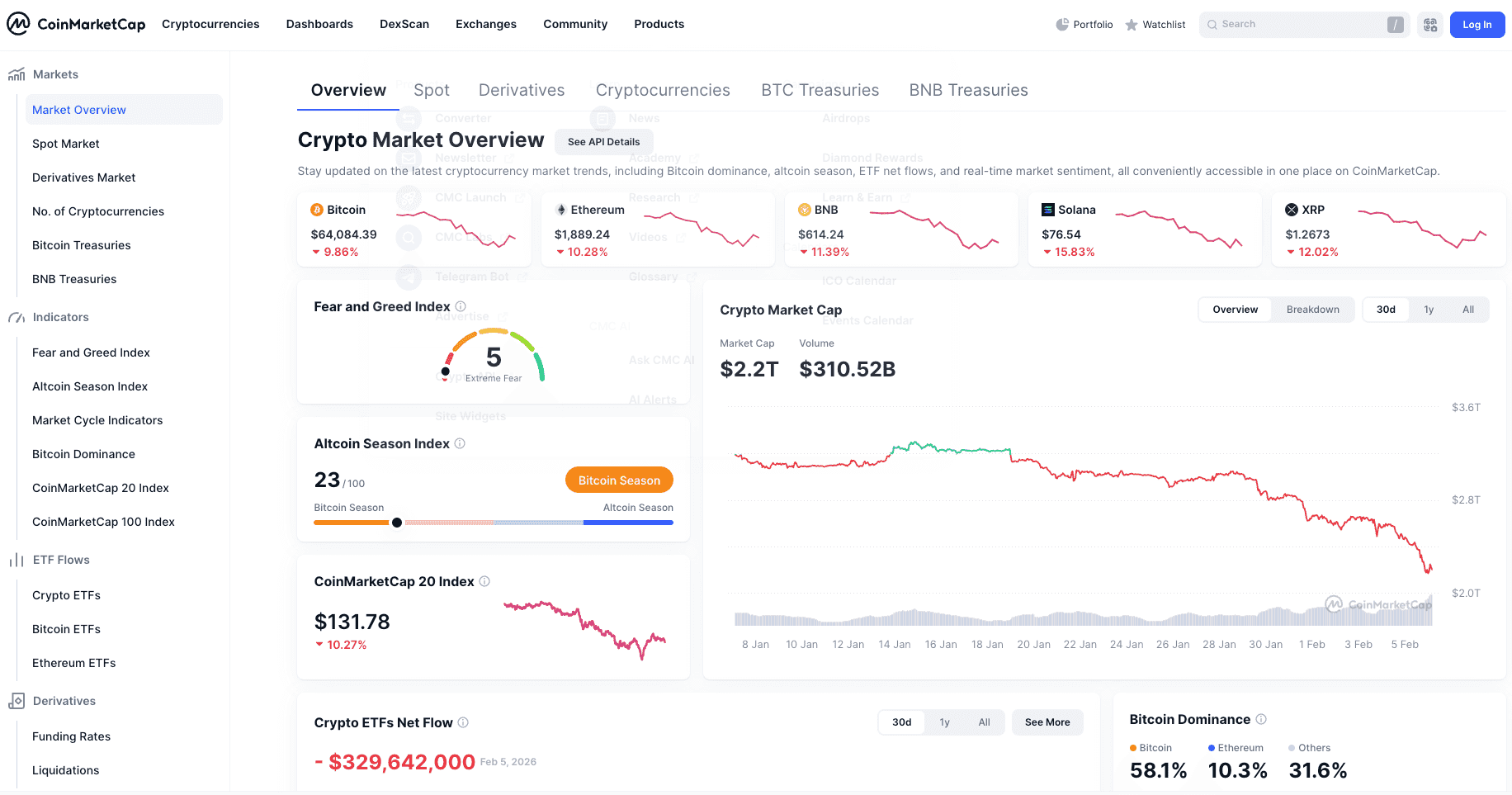The height and width of the screenshot is (795, 1512).
Task: Switch to the Derivatives tab
Action: pos(522,90)
